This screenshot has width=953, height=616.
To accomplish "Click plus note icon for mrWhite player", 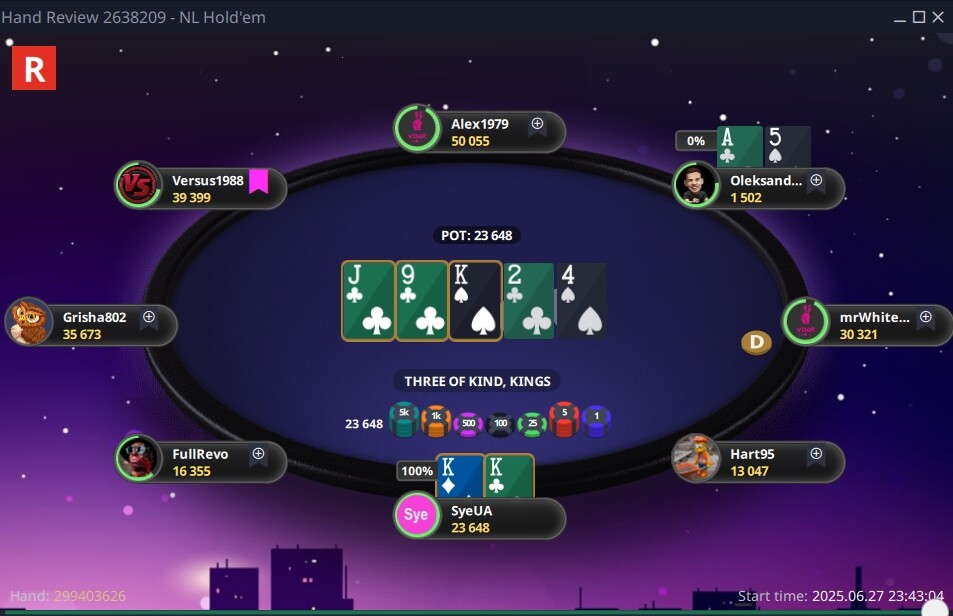I will pyautogui.click(x=926, y=317).
